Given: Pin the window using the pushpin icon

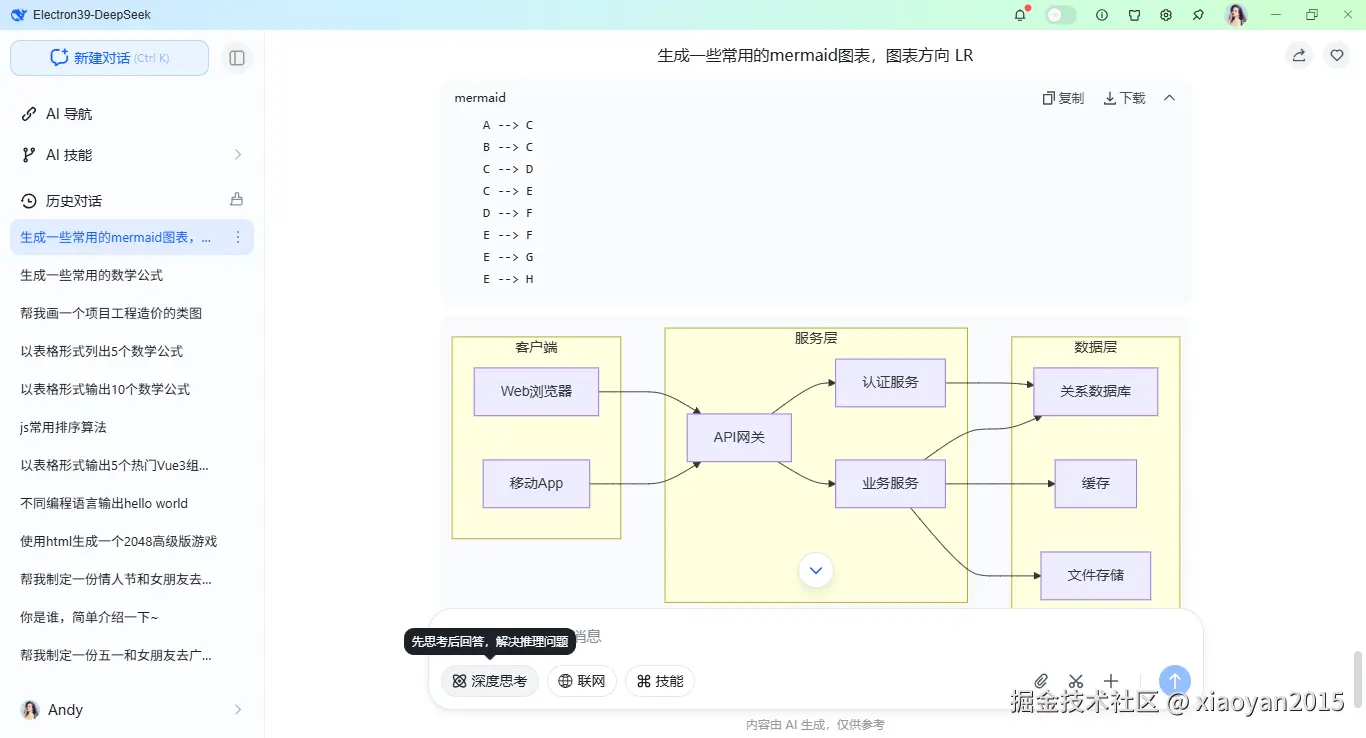Looking at the screenshot, I should 1197,14.
